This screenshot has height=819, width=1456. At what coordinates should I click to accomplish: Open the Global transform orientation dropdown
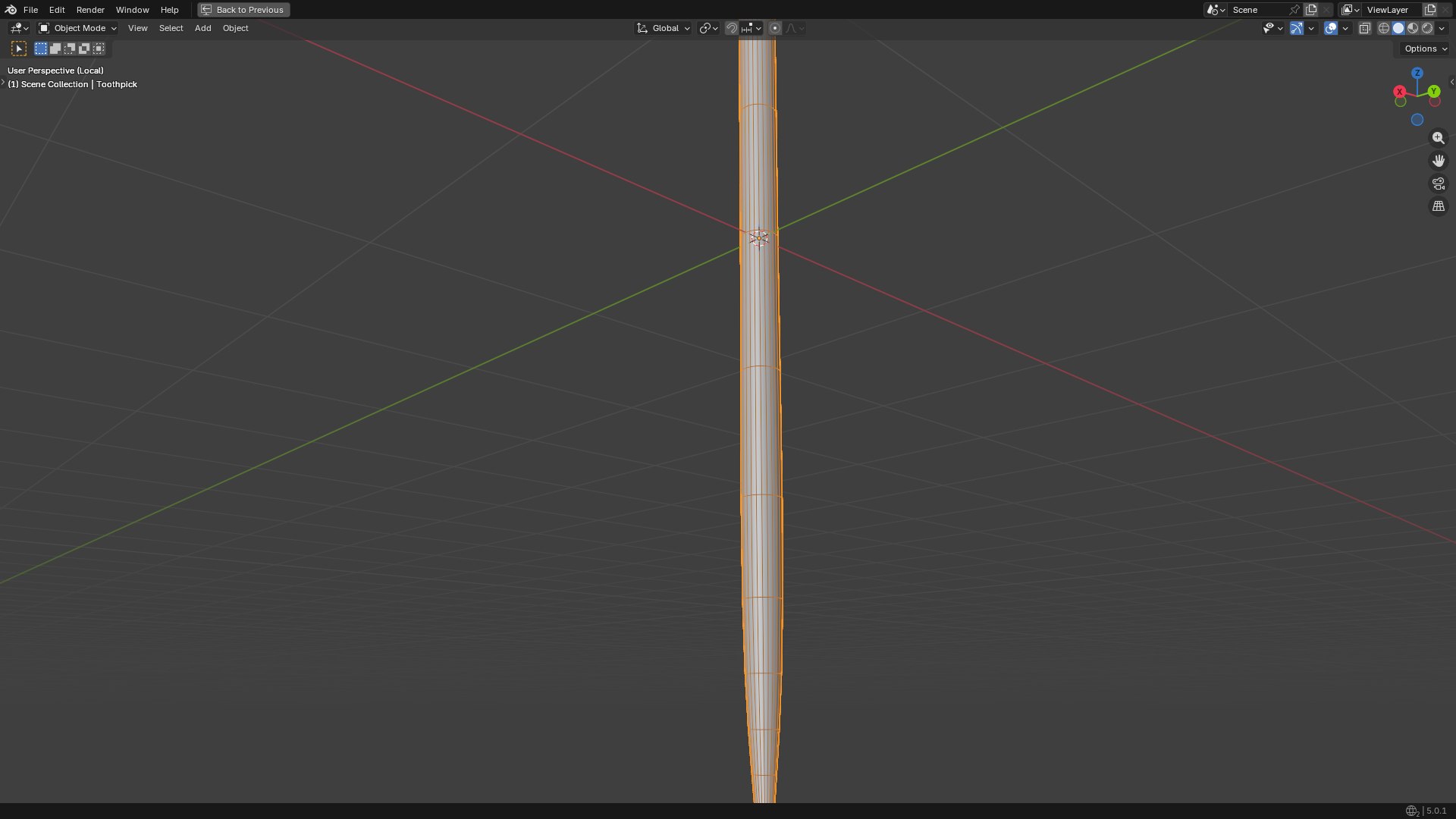[664, 28]
